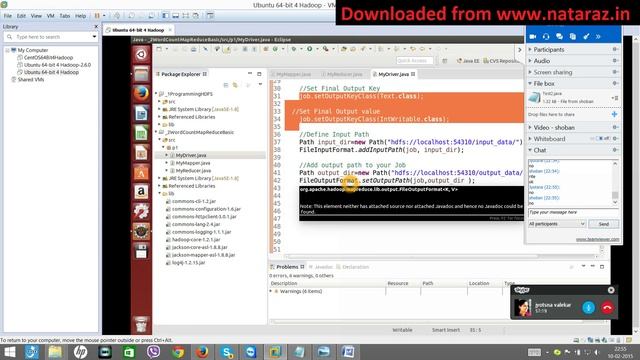Image resolution: width=640 pixels, height=360 pixels.
Task: Click chat scrollbar down arrow
Action: pos(615,202)
